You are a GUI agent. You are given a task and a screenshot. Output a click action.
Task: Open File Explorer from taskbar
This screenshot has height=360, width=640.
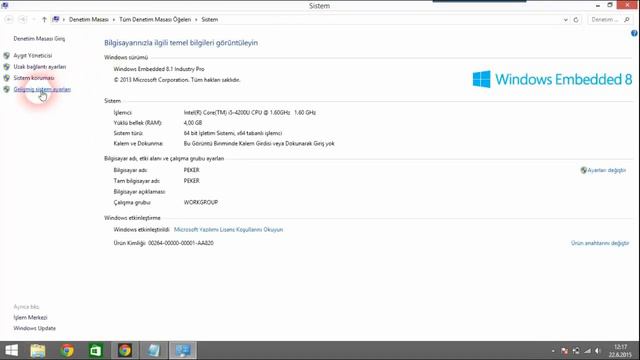(38, 351)
